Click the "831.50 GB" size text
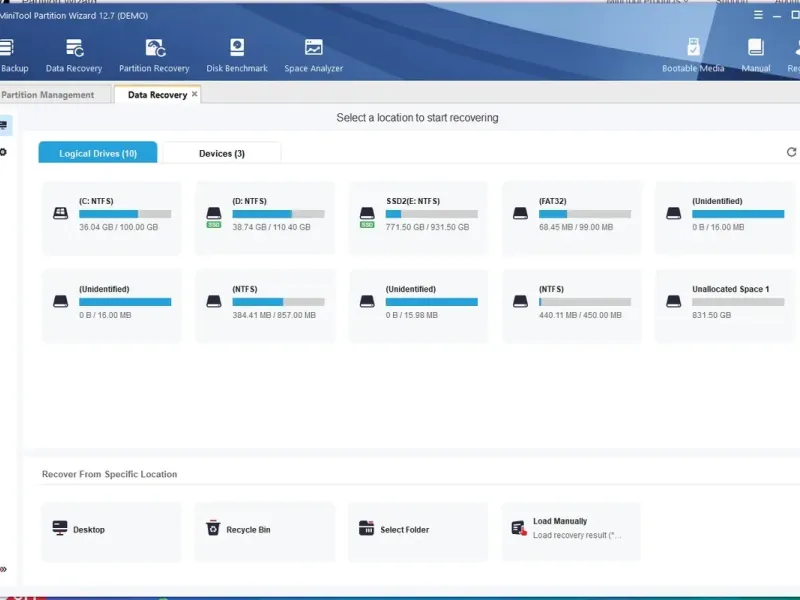800x600 pixels. tap(712, 315)
